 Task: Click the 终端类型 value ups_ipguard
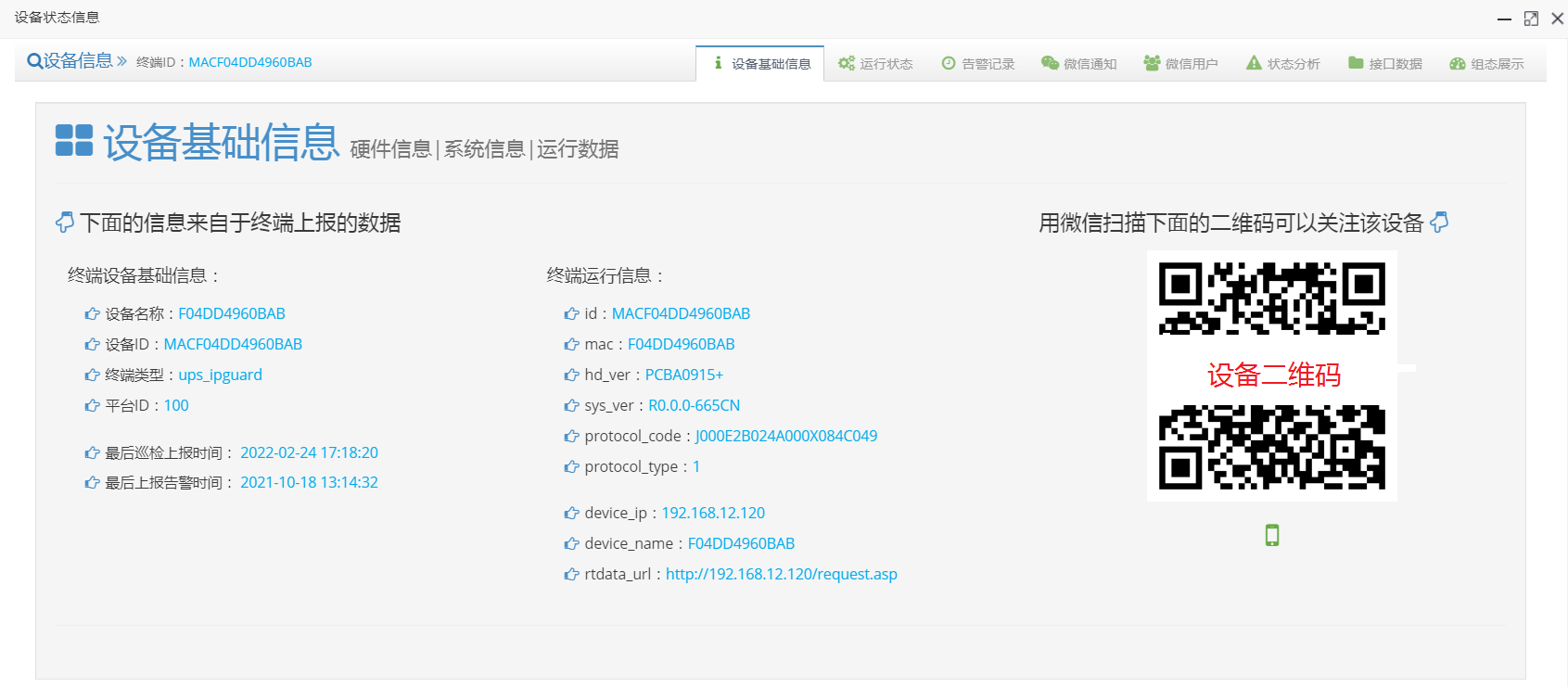tap(221, 375)
